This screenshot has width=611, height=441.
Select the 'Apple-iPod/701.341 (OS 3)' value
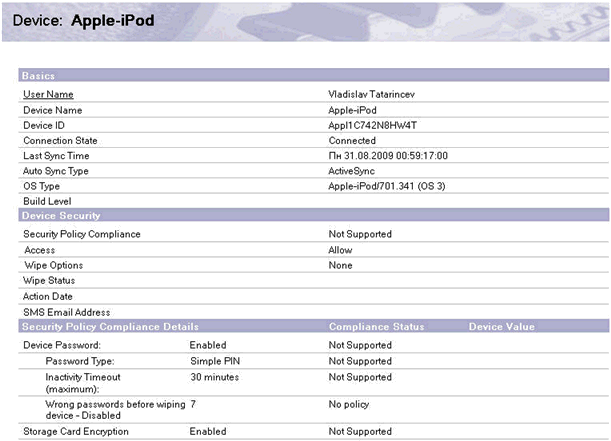coord(387,186)
